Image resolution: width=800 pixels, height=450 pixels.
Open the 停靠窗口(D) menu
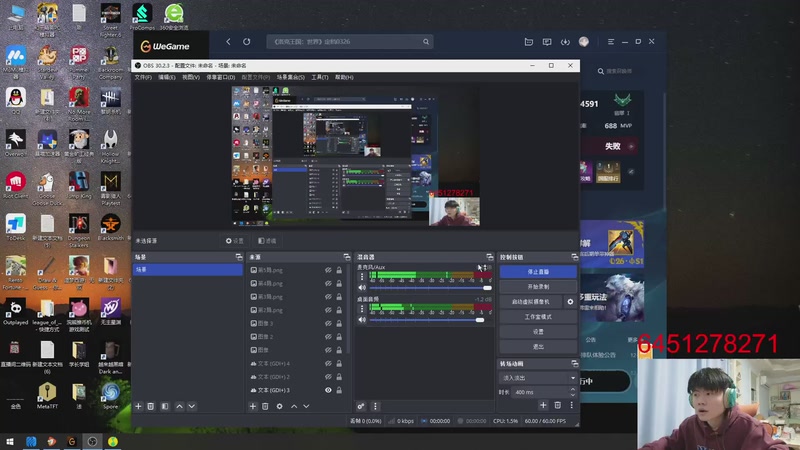click(x=220, y=77)
